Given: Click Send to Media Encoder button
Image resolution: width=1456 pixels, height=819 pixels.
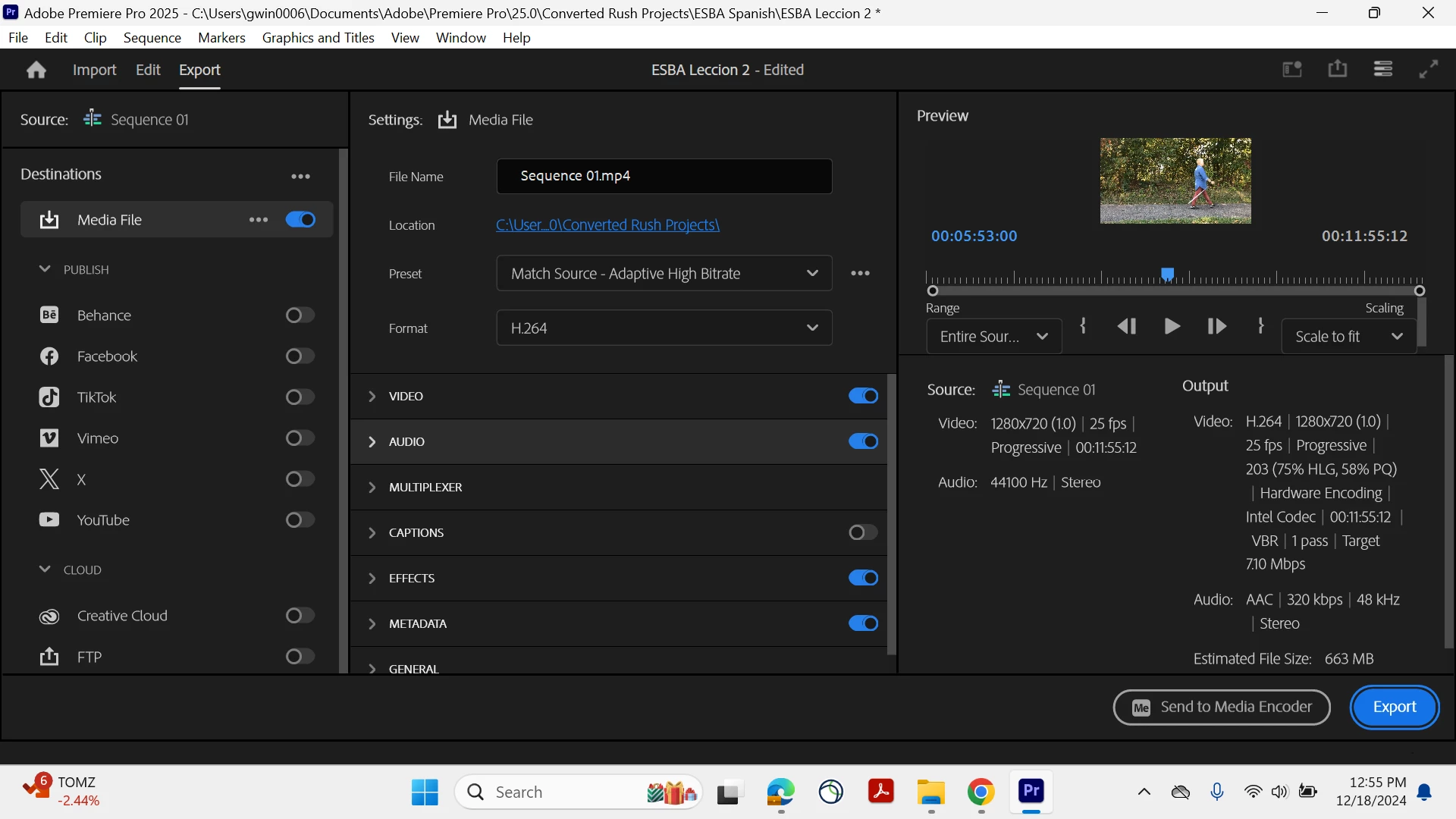Looking at the screenshot, I should (1221, 707).
